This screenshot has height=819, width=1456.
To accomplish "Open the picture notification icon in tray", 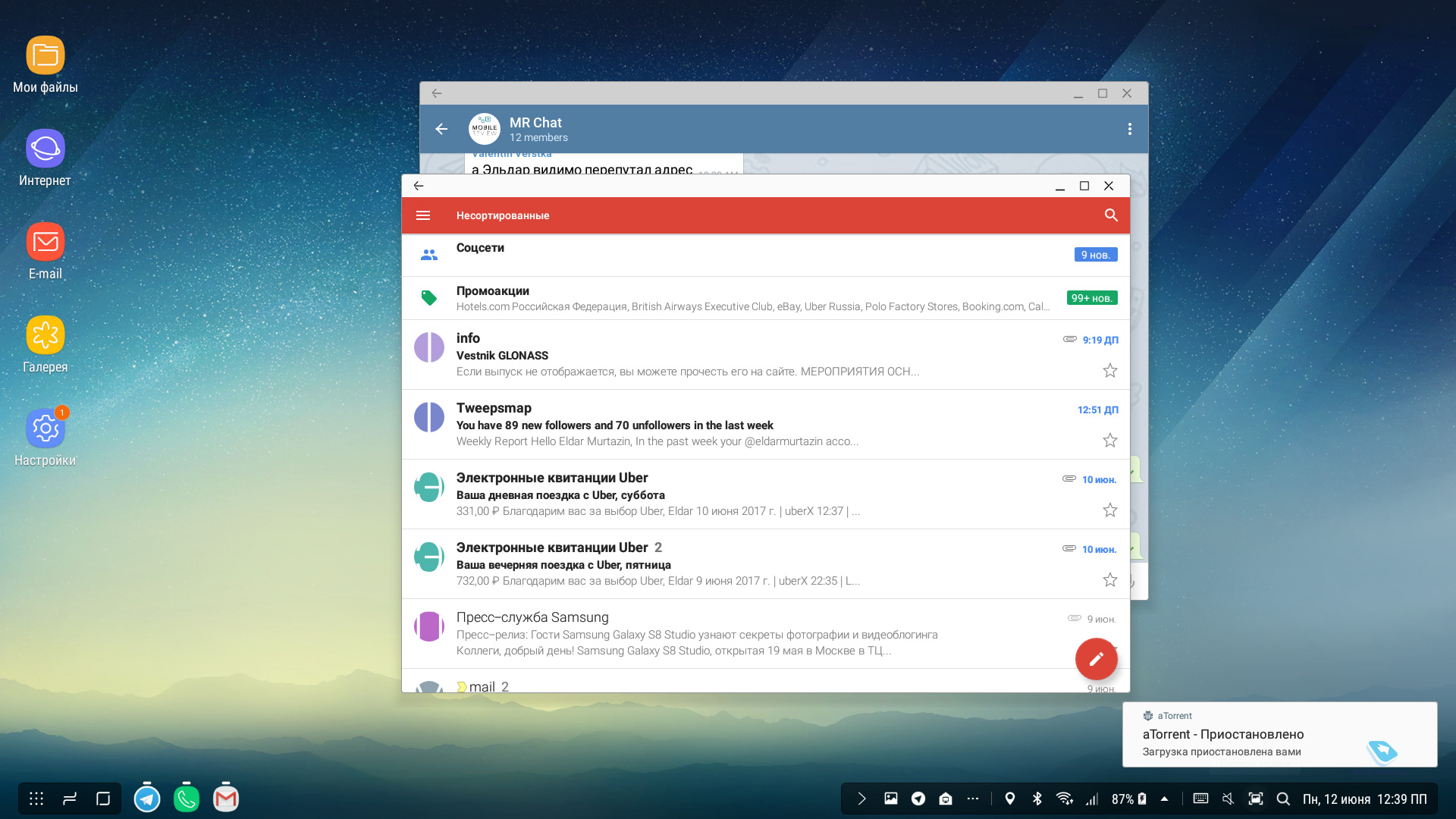I will pos(891,799).
